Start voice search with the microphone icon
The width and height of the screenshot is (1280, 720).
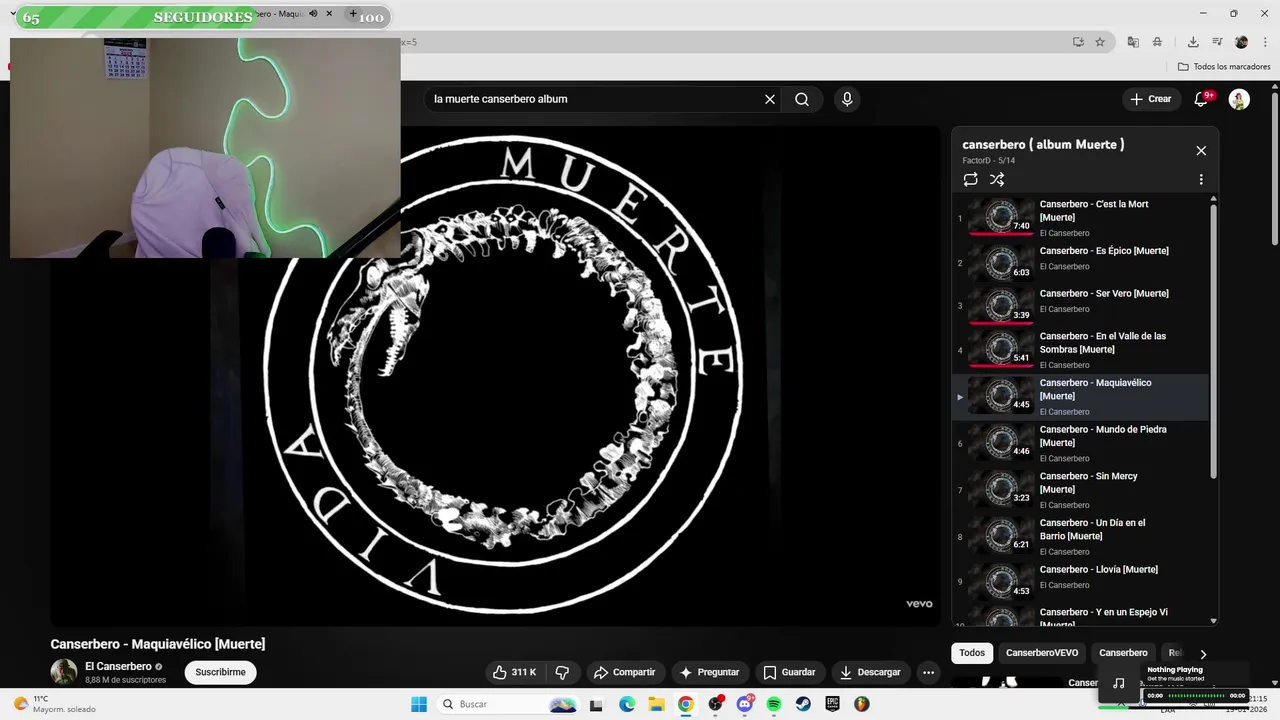pyautogui.click(x=847, y=99)
